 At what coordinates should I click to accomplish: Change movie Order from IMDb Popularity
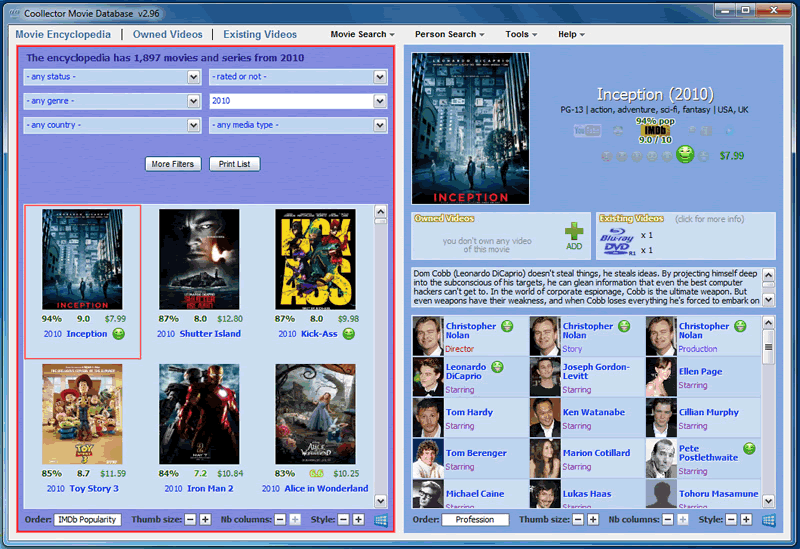pos(87,519)
